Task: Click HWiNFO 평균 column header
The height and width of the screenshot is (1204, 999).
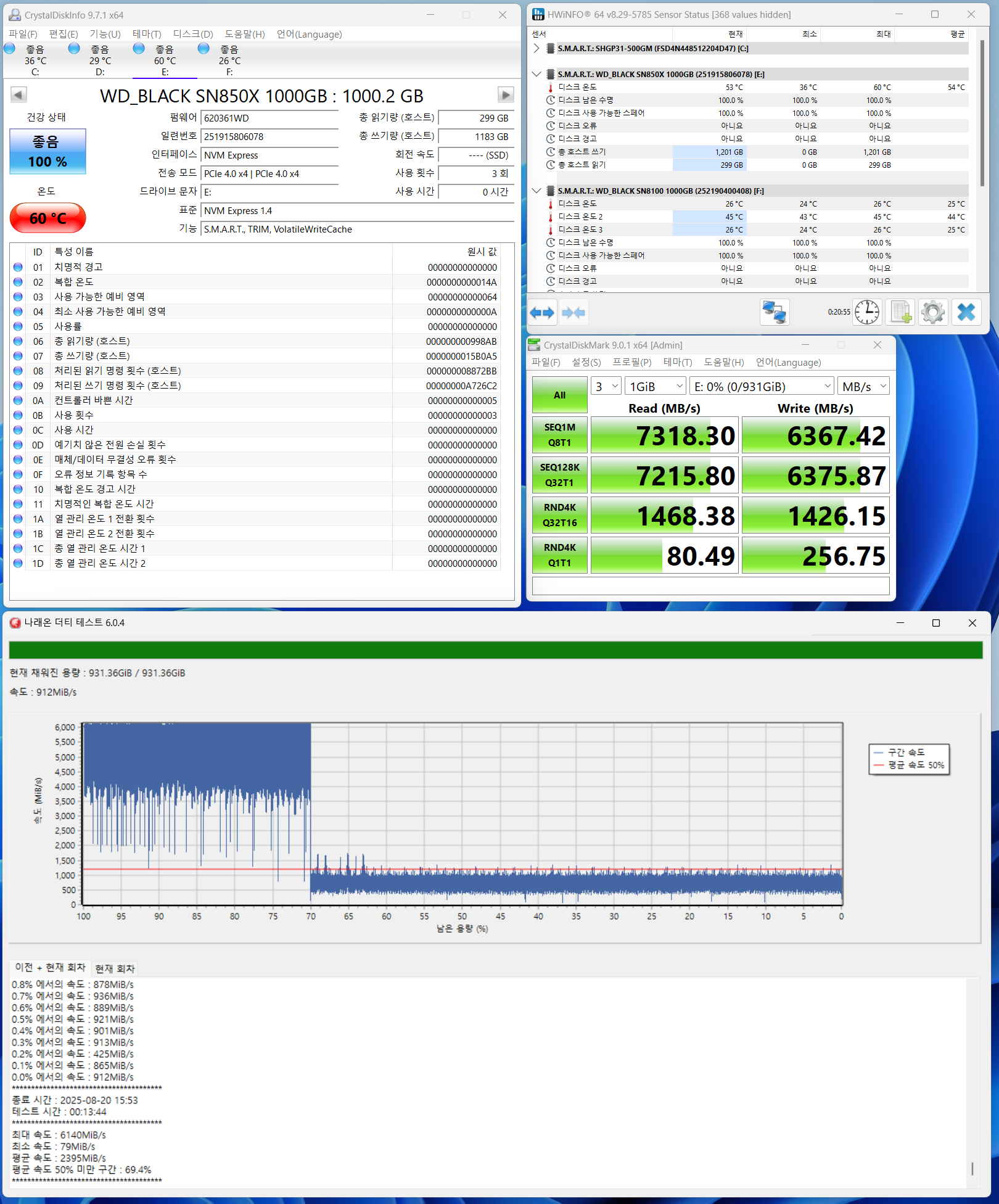Action: [x=931, y=34]
